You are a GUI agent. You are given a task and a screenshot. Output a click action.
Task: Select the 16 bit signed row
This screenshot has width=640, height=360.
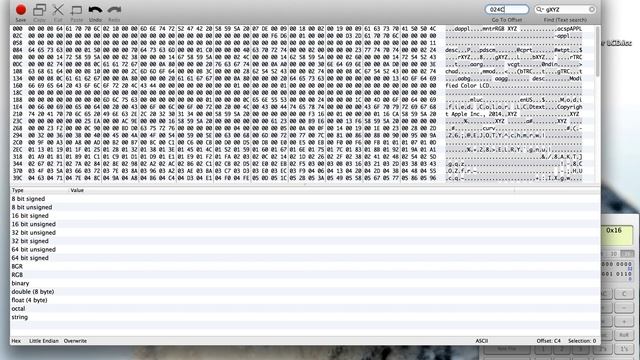coord(305,216)
